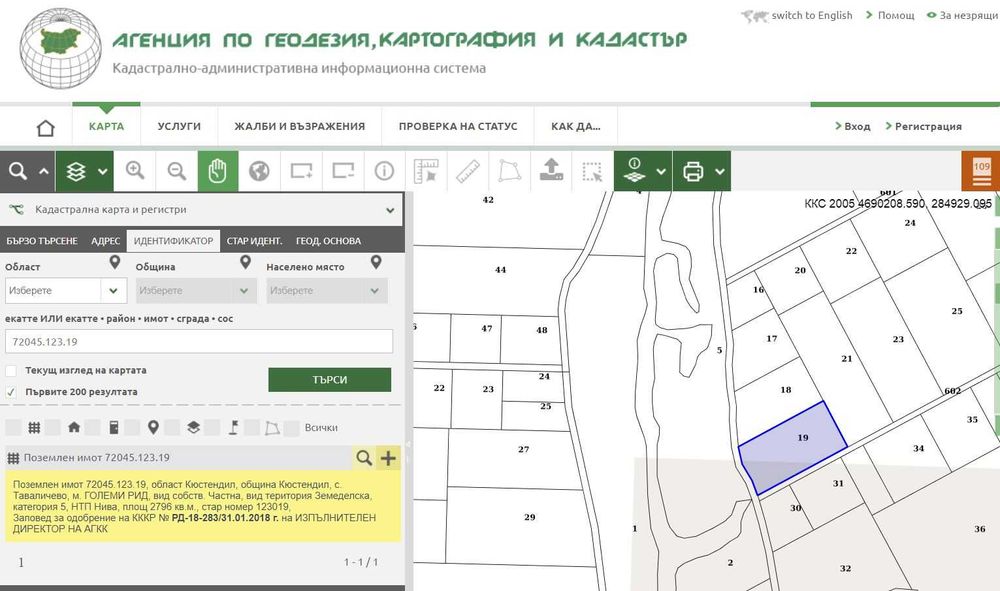The height and width of the screenshot is (591, 1000).
Task: Collapse search panel with up chevron
Action: pyautogui.click(x=43, y=171)
